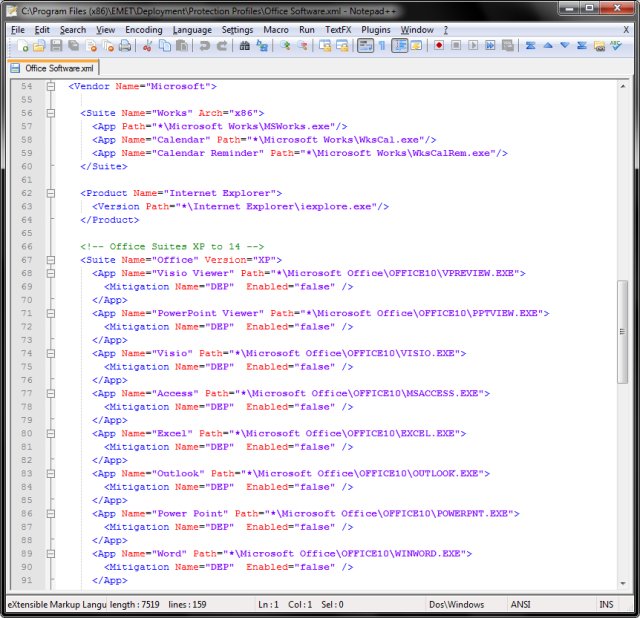Click the Cut scissors icon
Image resolution: width=640 pixels, height=618 pixels.
coord(149,46)
